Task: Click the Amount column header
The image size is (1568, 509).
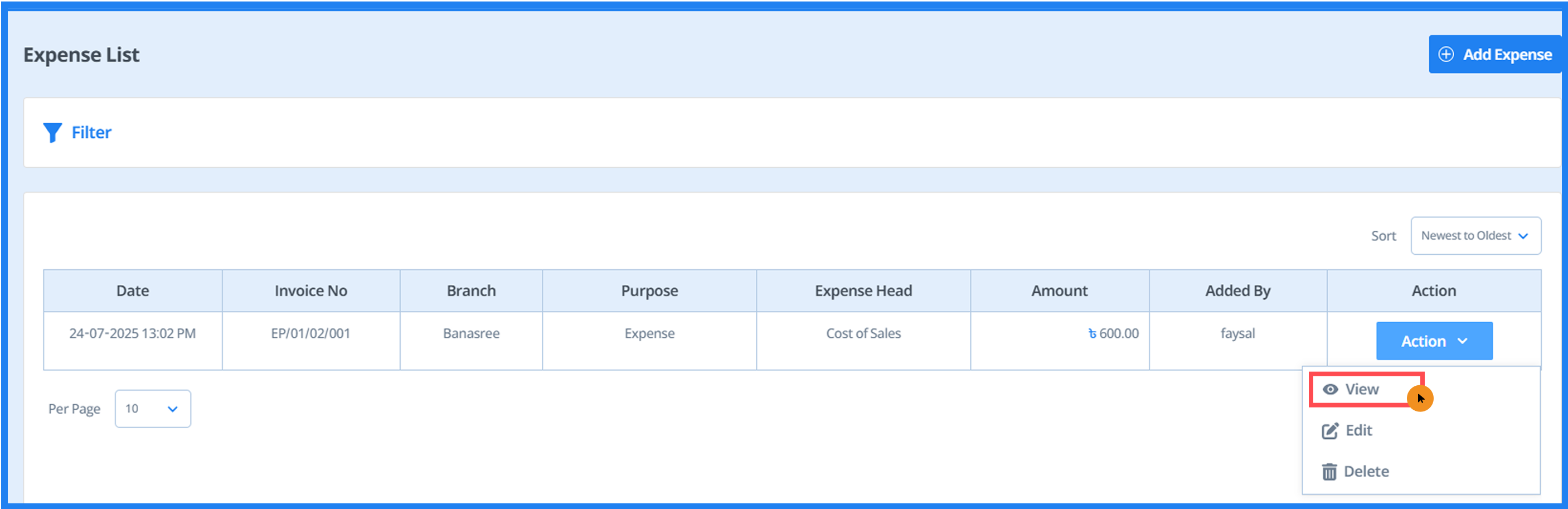Action: point(1059,290)
